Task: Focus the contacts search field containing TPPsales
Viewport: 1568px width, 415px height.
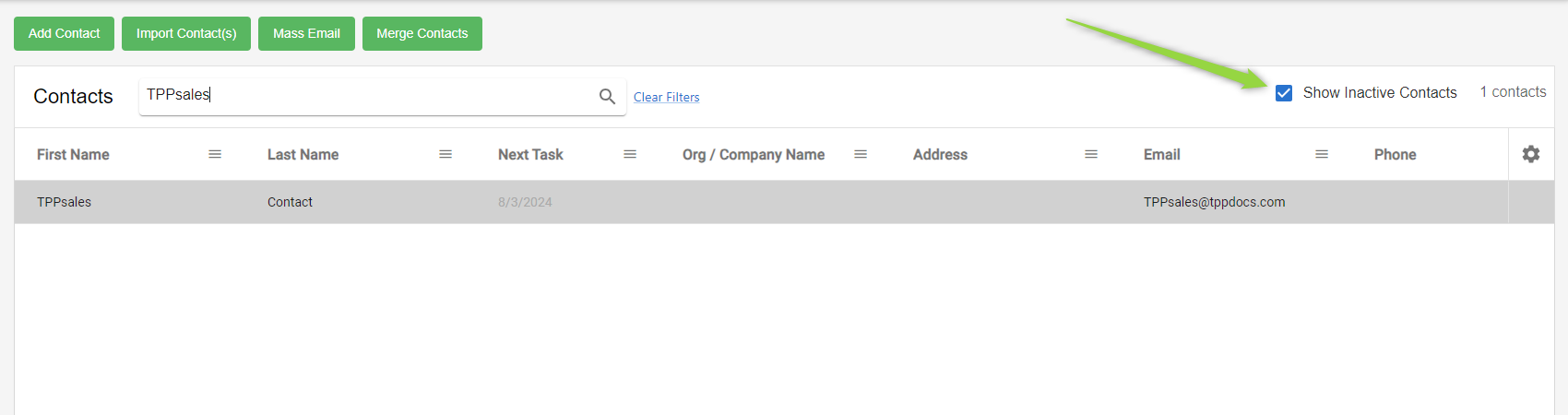Action: [369, 95]
